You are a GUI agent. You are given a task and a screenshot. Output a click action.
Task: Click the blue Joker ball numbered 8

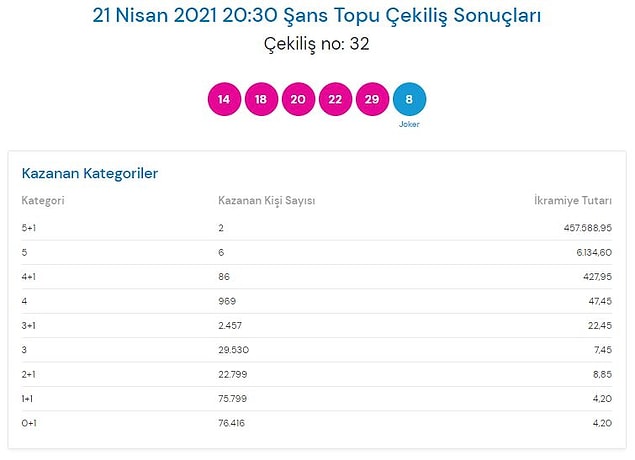click(409, 99)
